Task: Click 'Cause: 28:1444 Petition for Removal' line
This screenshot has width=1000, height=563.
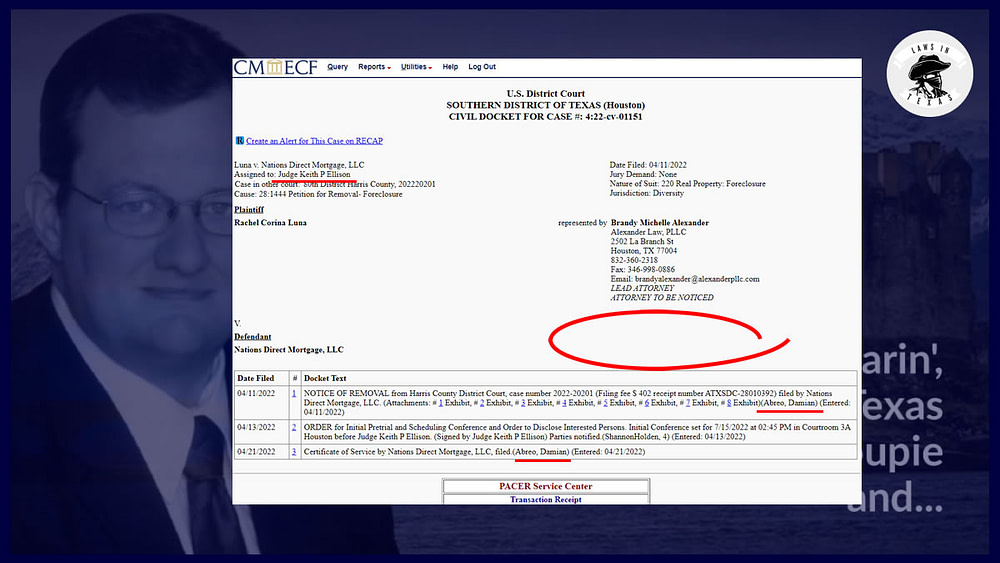Action: point(318,194)
